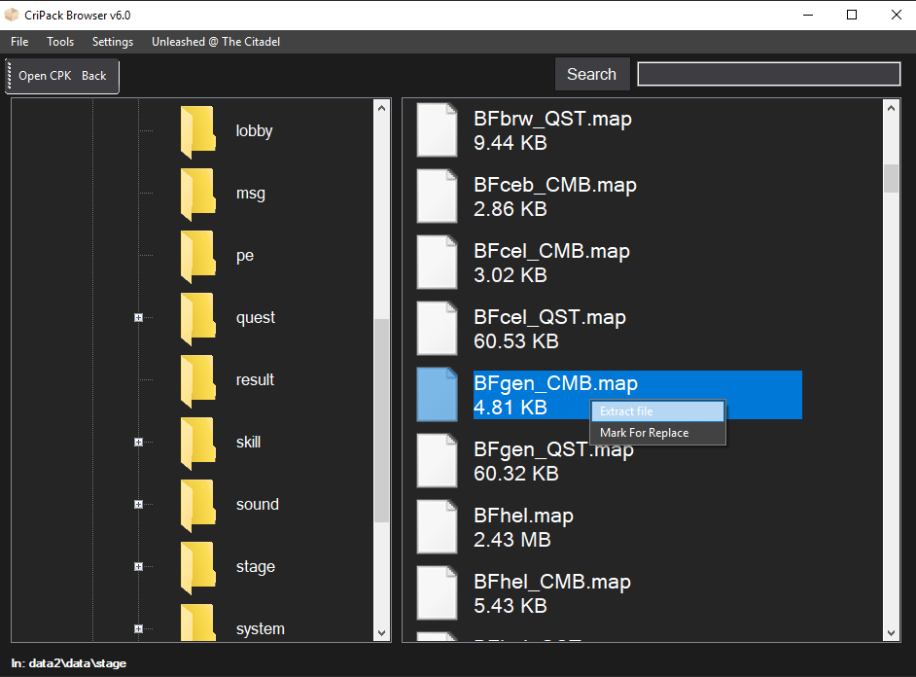
Task: Click folder tree scroll up arrow
Action: (381, 108)
